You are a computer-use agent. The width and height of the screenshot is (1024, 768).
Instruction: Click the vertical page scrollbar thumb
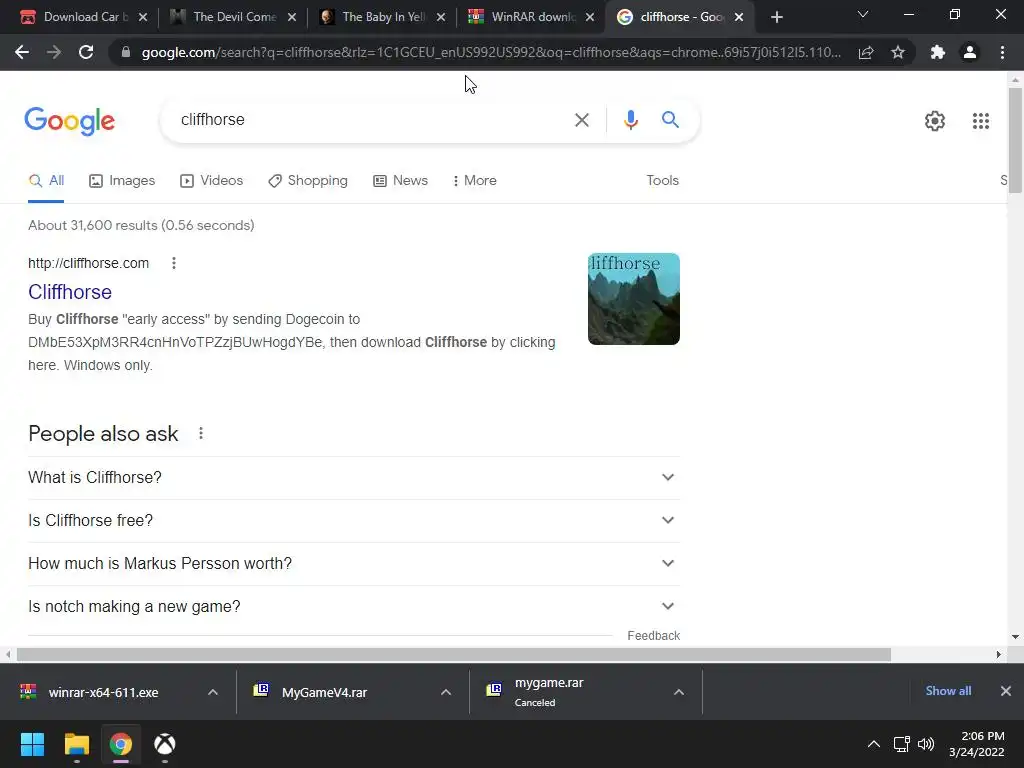tap(1015, 140)
